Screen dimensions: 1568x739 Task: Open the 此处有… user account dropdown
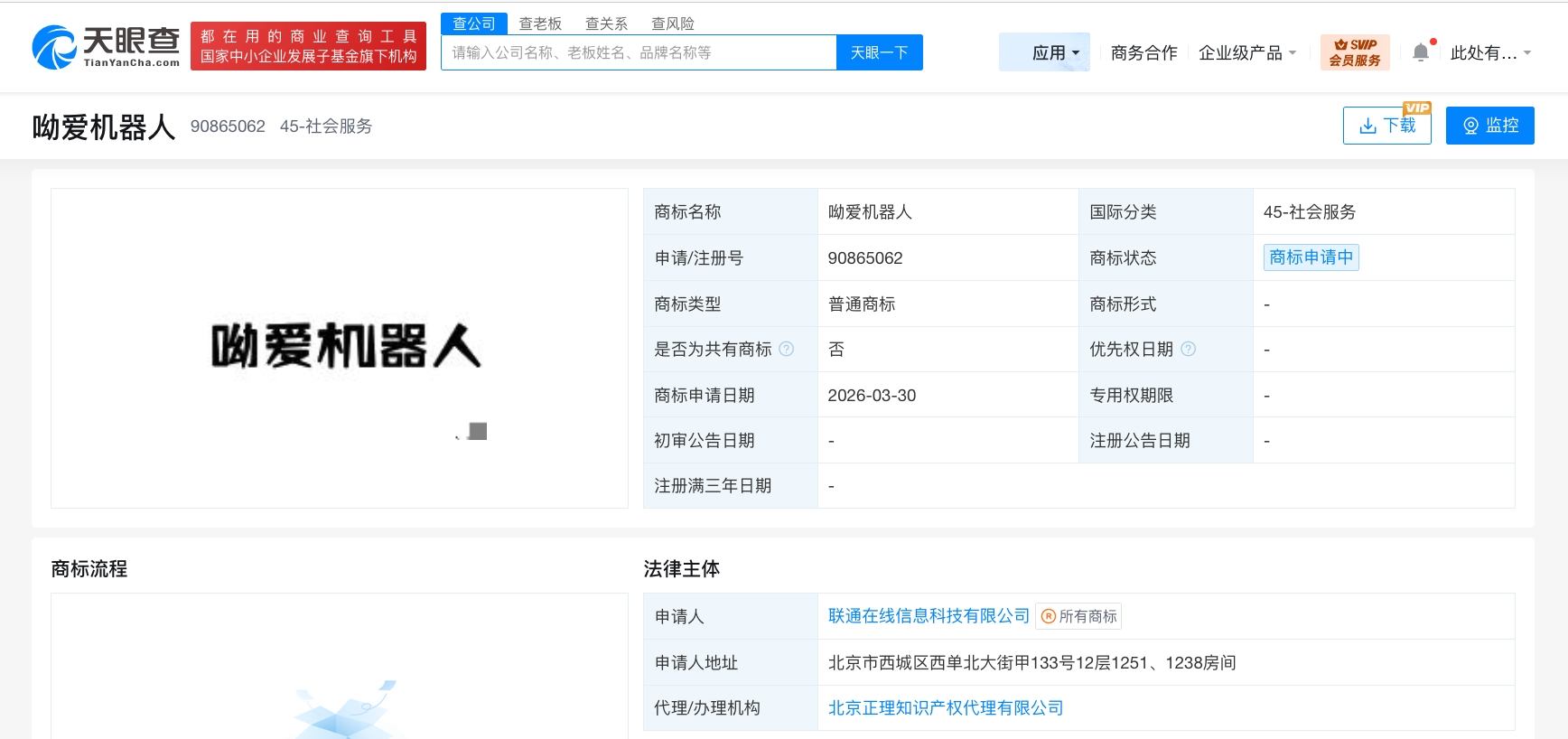coord(1490,52)
